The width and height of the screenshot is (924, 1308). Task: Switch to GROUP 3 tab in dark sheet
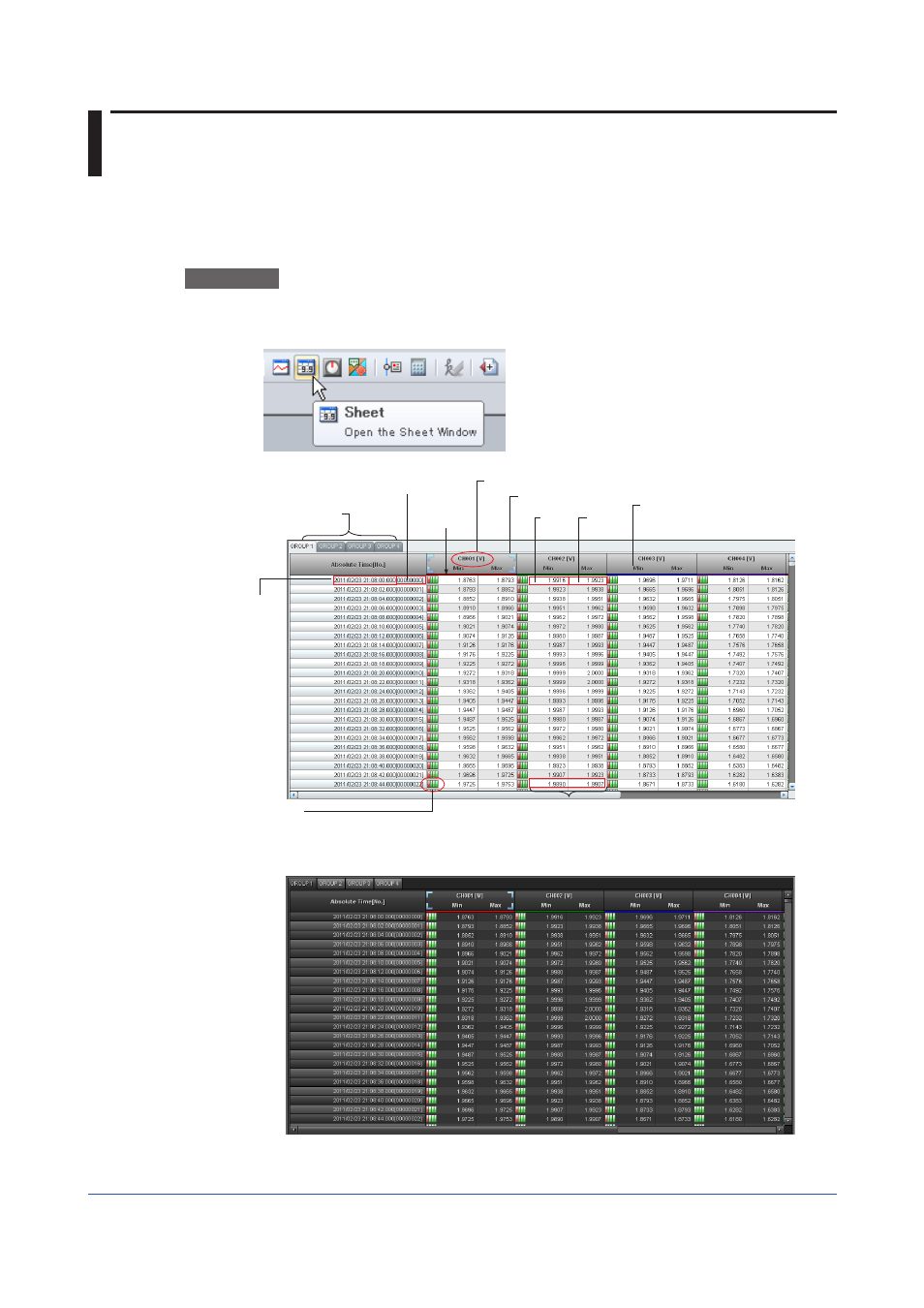click(x=359, y=884)
